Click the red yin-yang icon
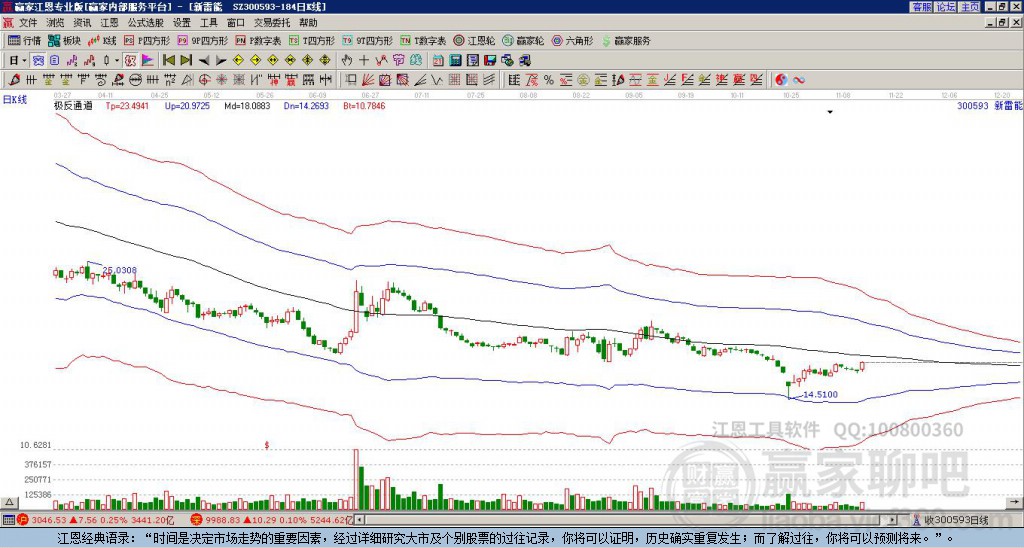The height and width of the screenshot is (548, 1024). tap(781, 80)
